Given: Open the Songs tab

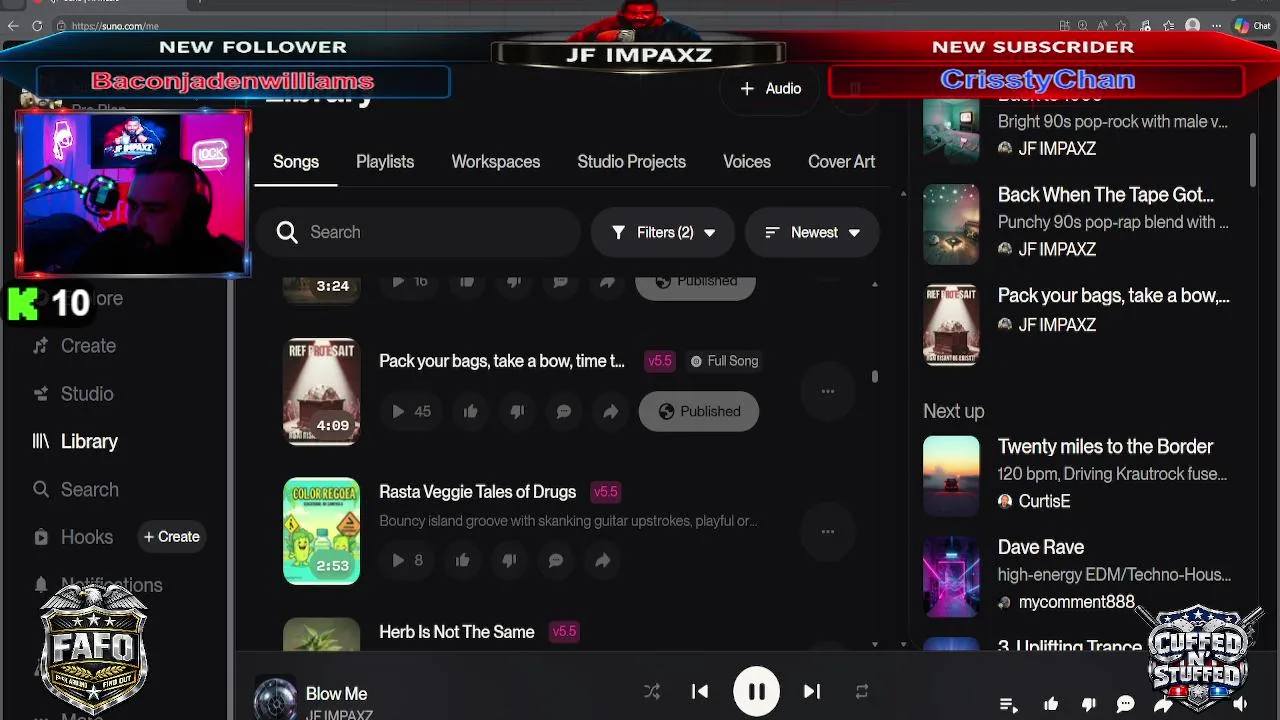Looking at the screenshot, I should (296, 162).
